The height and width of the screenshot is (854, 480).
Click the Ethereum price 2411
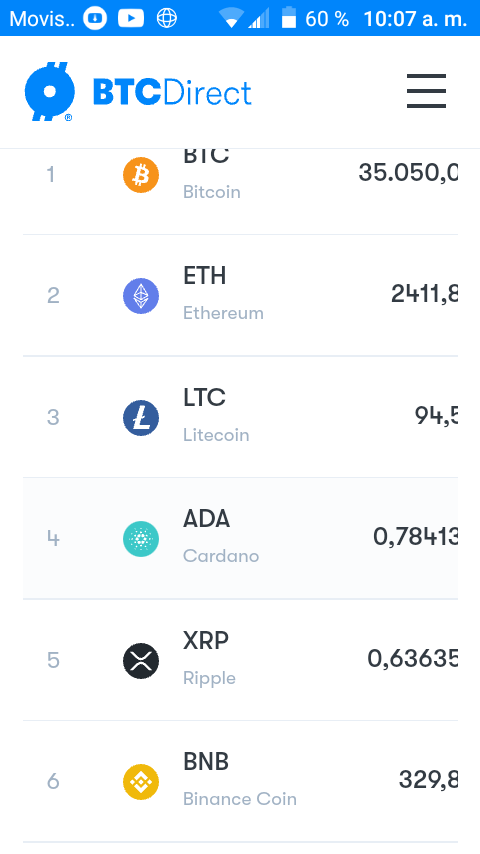pos(424,294)
